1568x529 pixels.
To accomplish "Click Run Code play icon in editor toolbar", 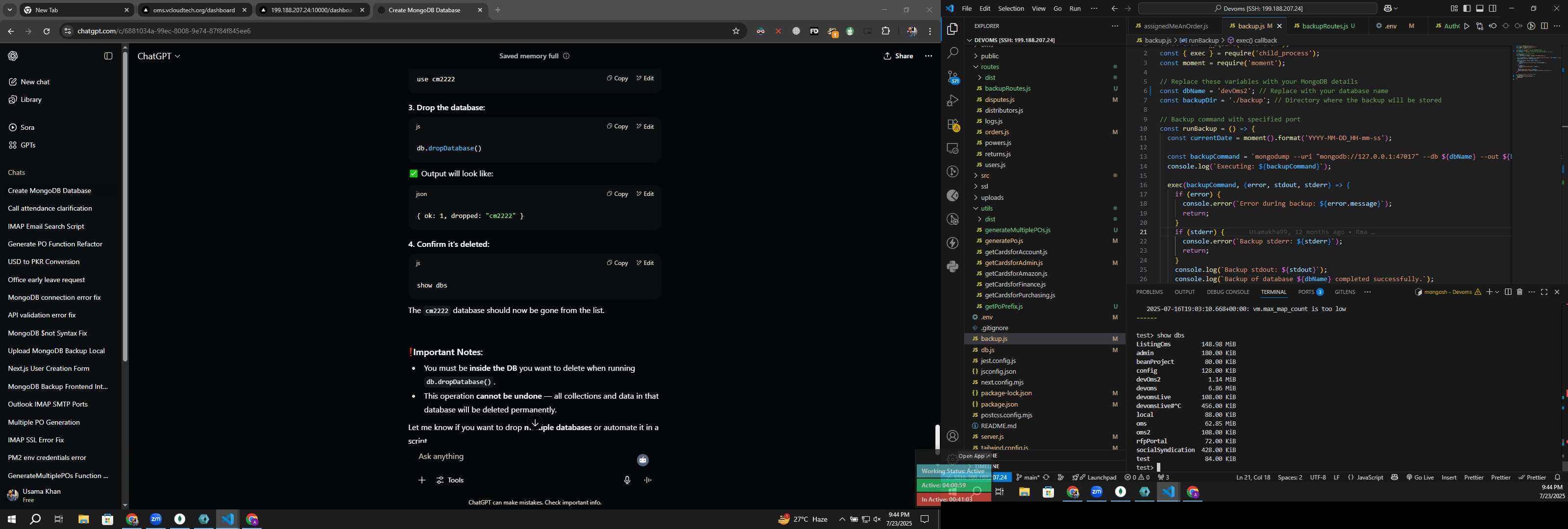I will (1467, 26).
